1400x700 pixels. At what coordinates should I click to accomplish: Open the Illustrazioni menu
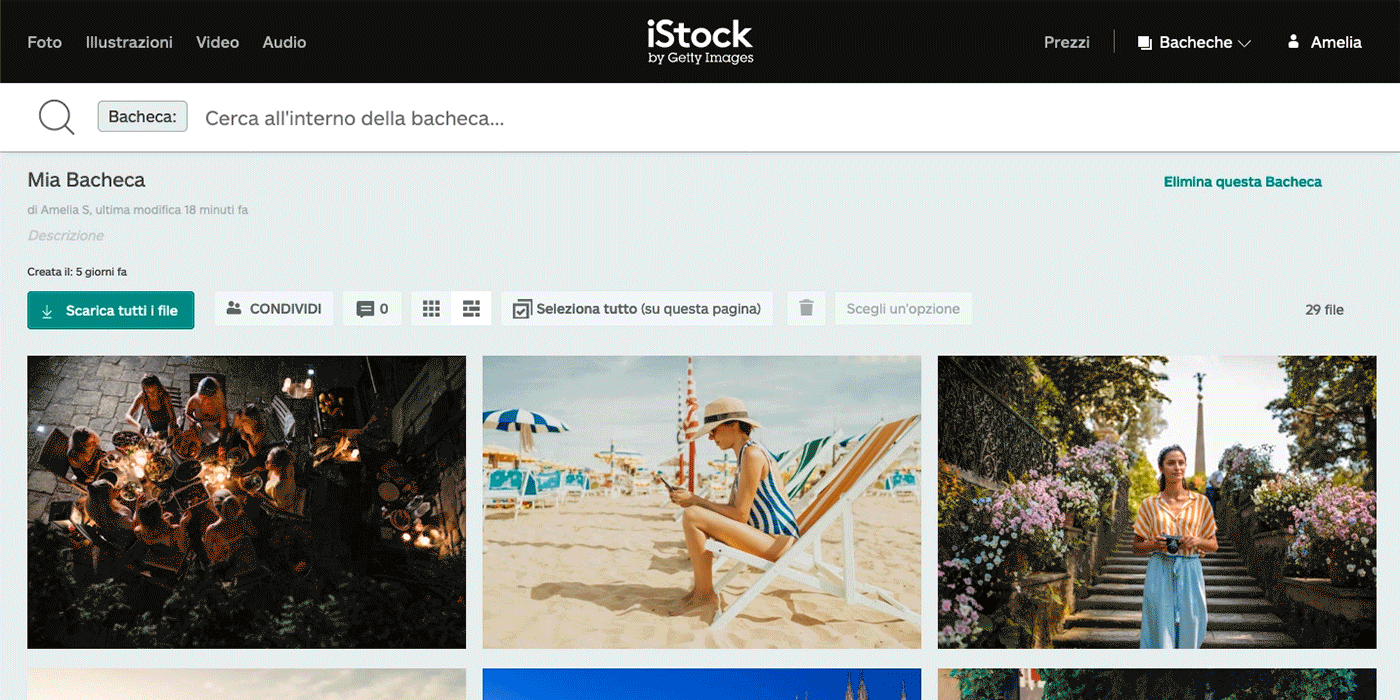pyautogui.click(x=129, y=42)
